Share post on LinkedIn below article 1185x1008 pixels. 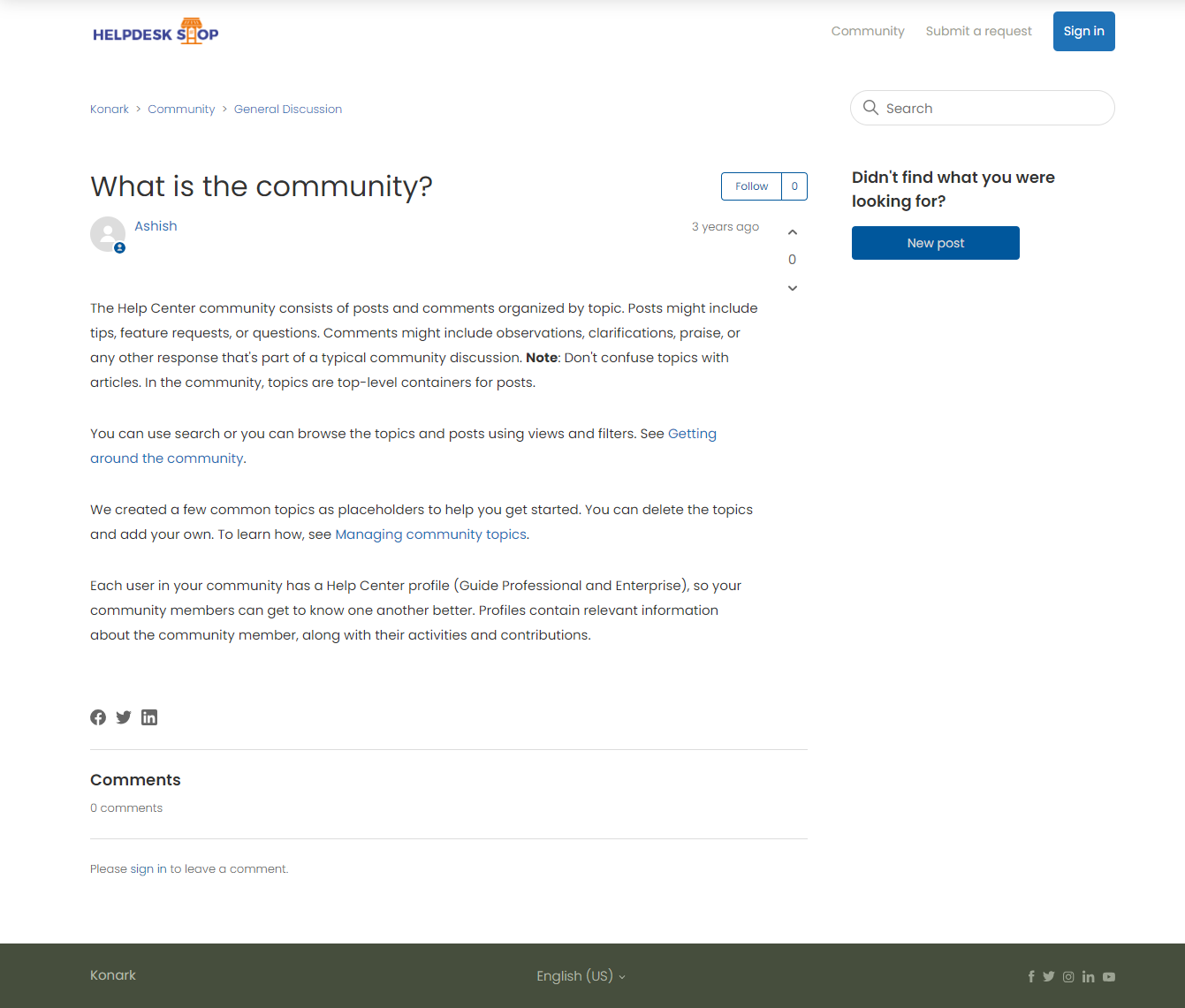point(149,717)
